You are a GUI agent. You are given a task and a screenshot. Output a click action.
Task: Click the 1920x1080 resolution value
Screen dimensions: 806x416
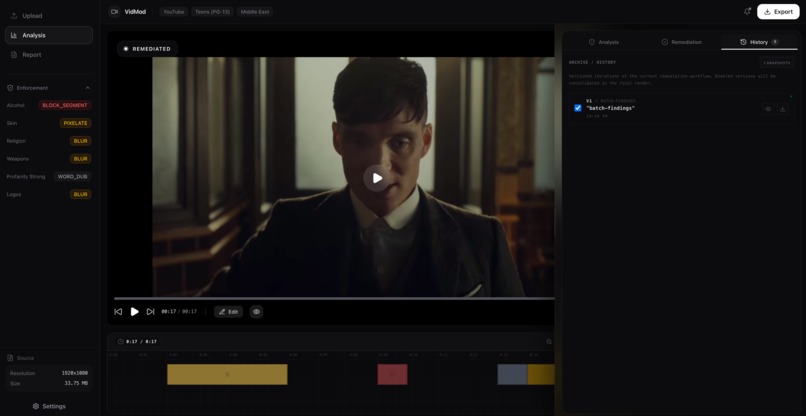click(x=75, y=373)
